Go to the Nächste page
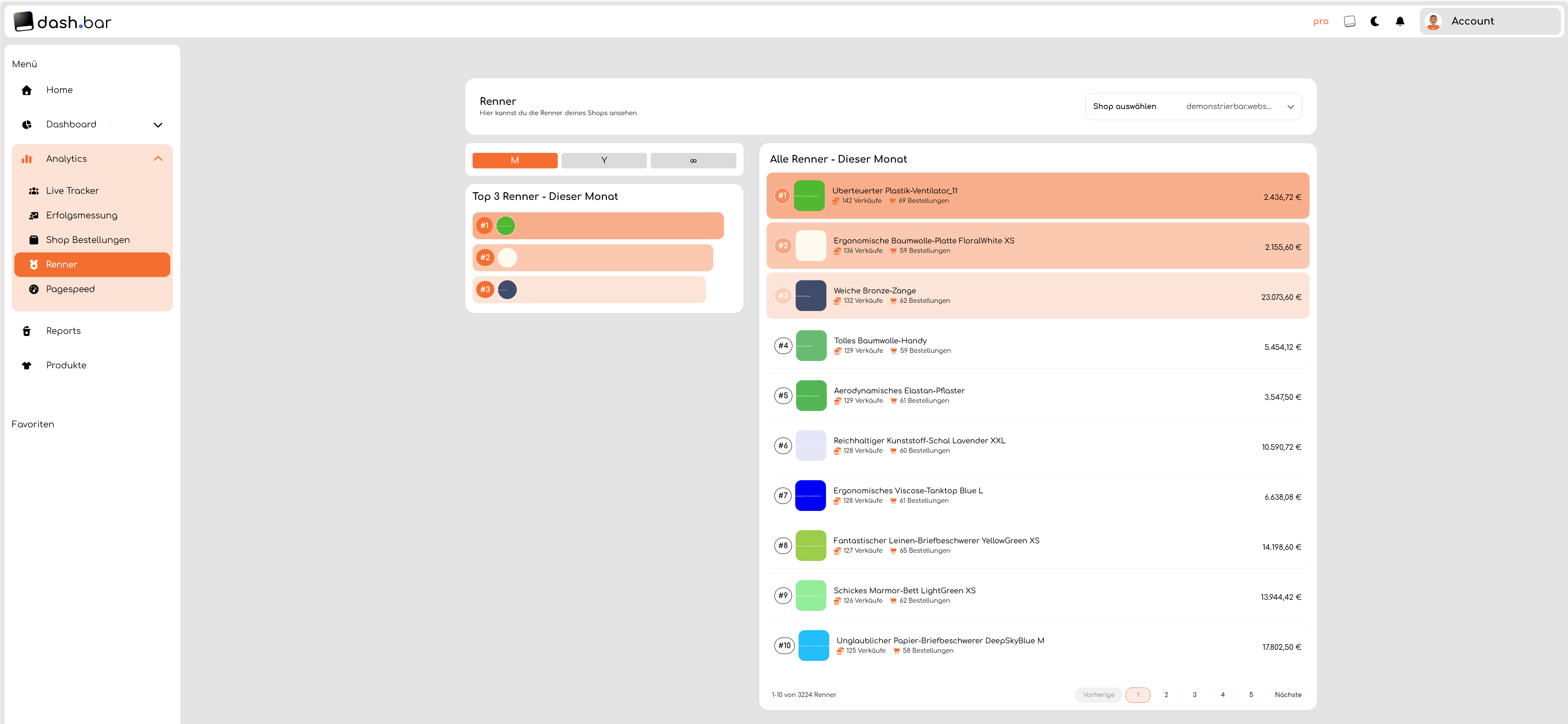The width and height of the screenshot is (1568, 724). coord(1287,695)
